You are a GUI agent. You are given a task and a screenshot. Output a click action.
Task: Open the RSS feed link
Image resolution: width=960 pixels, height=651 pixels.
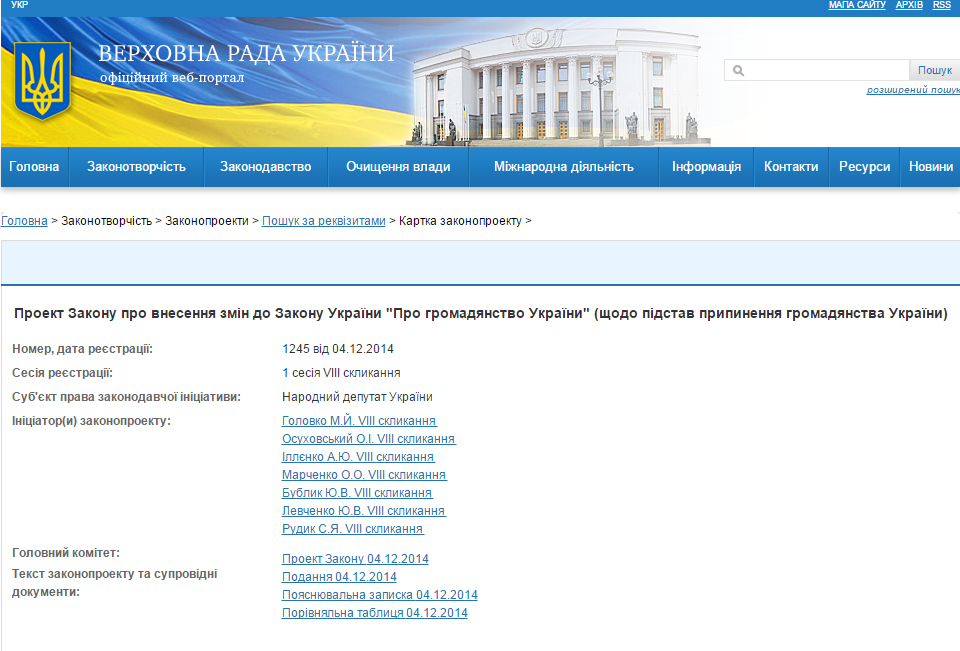(x=942, y=5)
